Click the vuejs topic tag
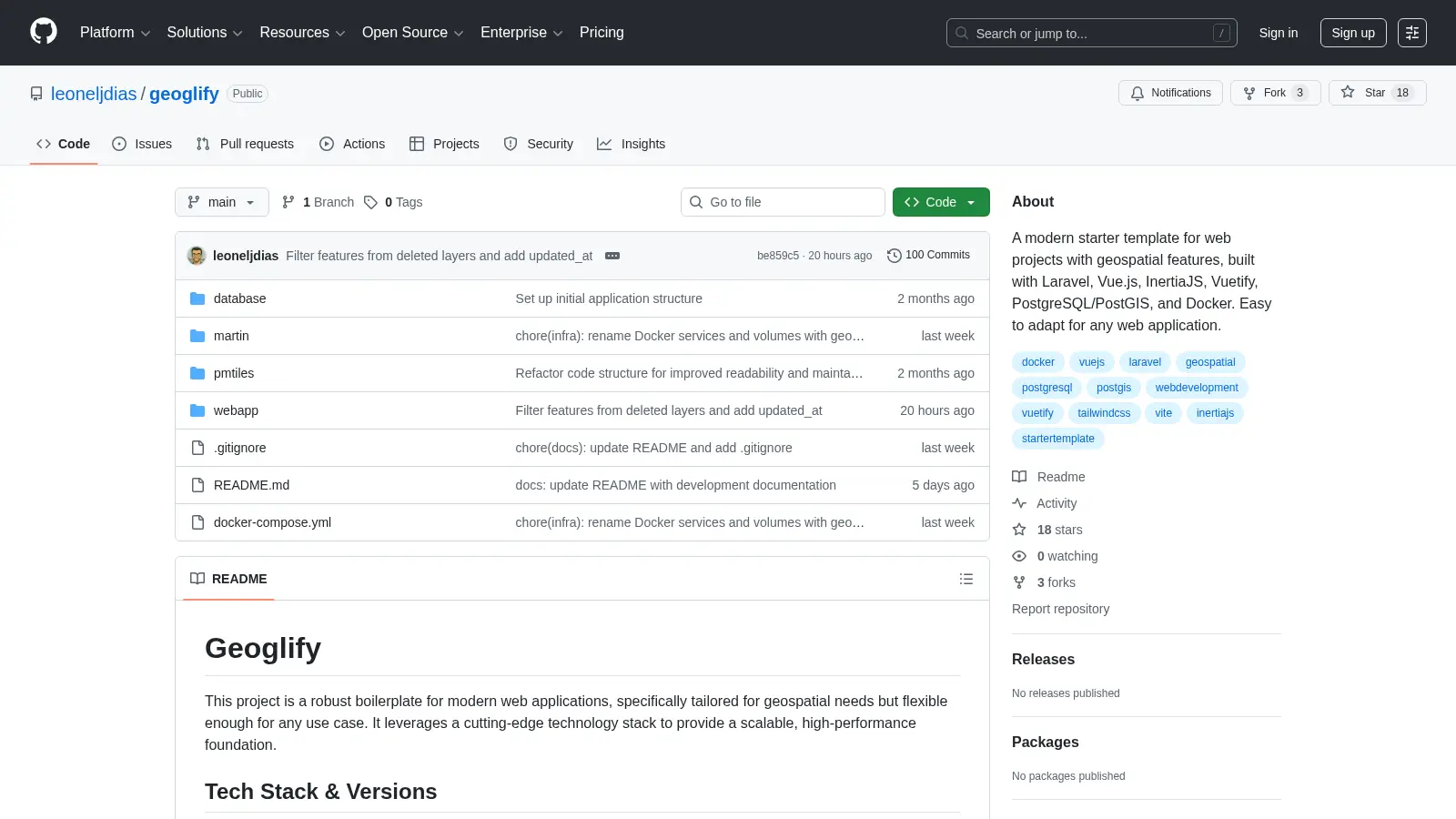This screenshot has height=819, width=1456. click(1091, 362)
